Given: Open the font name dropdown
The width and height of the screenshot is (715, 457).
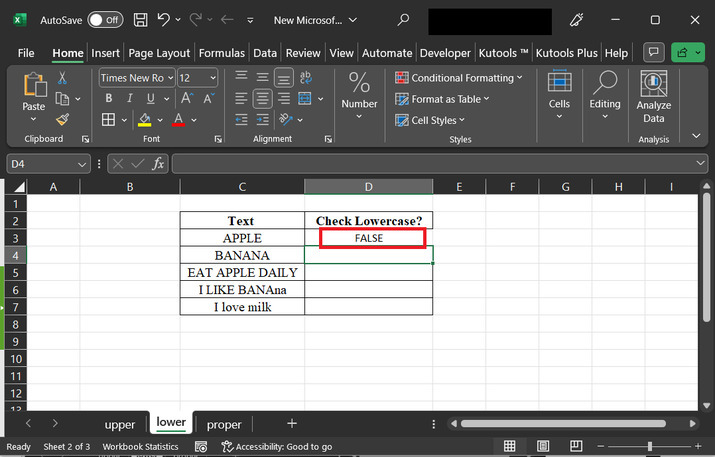Looking at the screenshot, I should pos(171,78).
